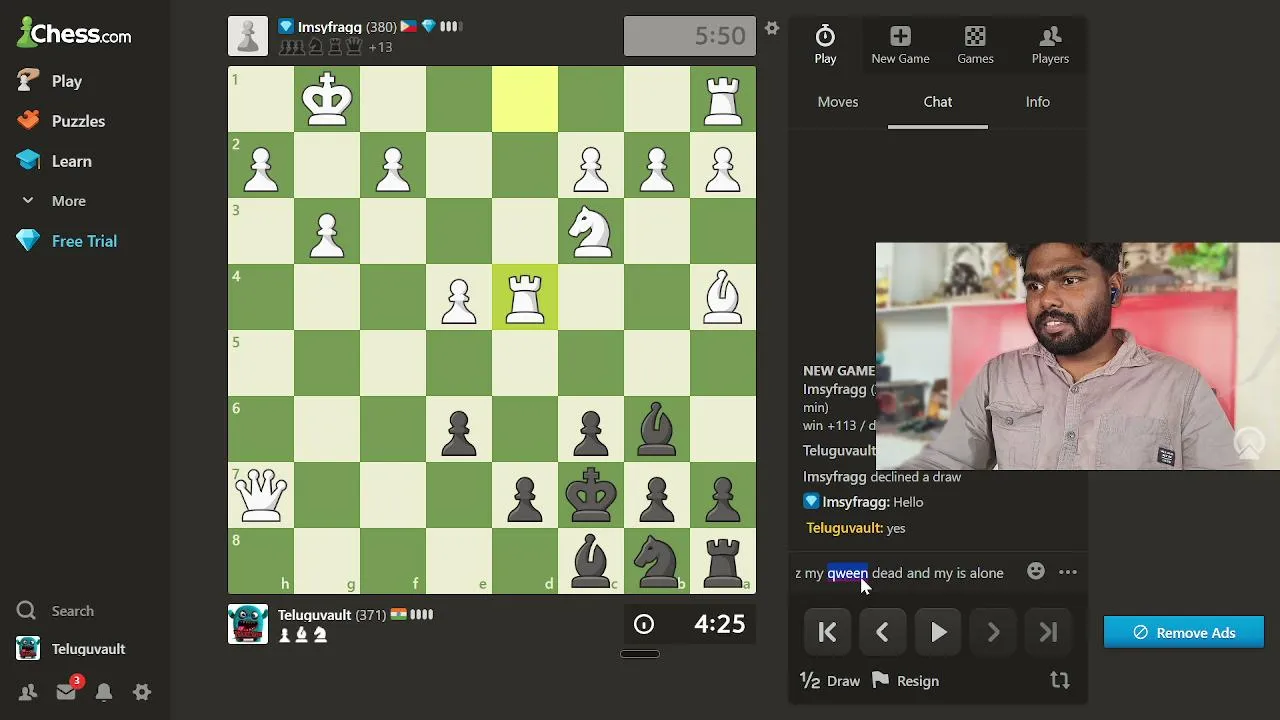This screenshot has width=1280, height=720.
Task: Click the highlighted empty square d1
Action: 525,99
